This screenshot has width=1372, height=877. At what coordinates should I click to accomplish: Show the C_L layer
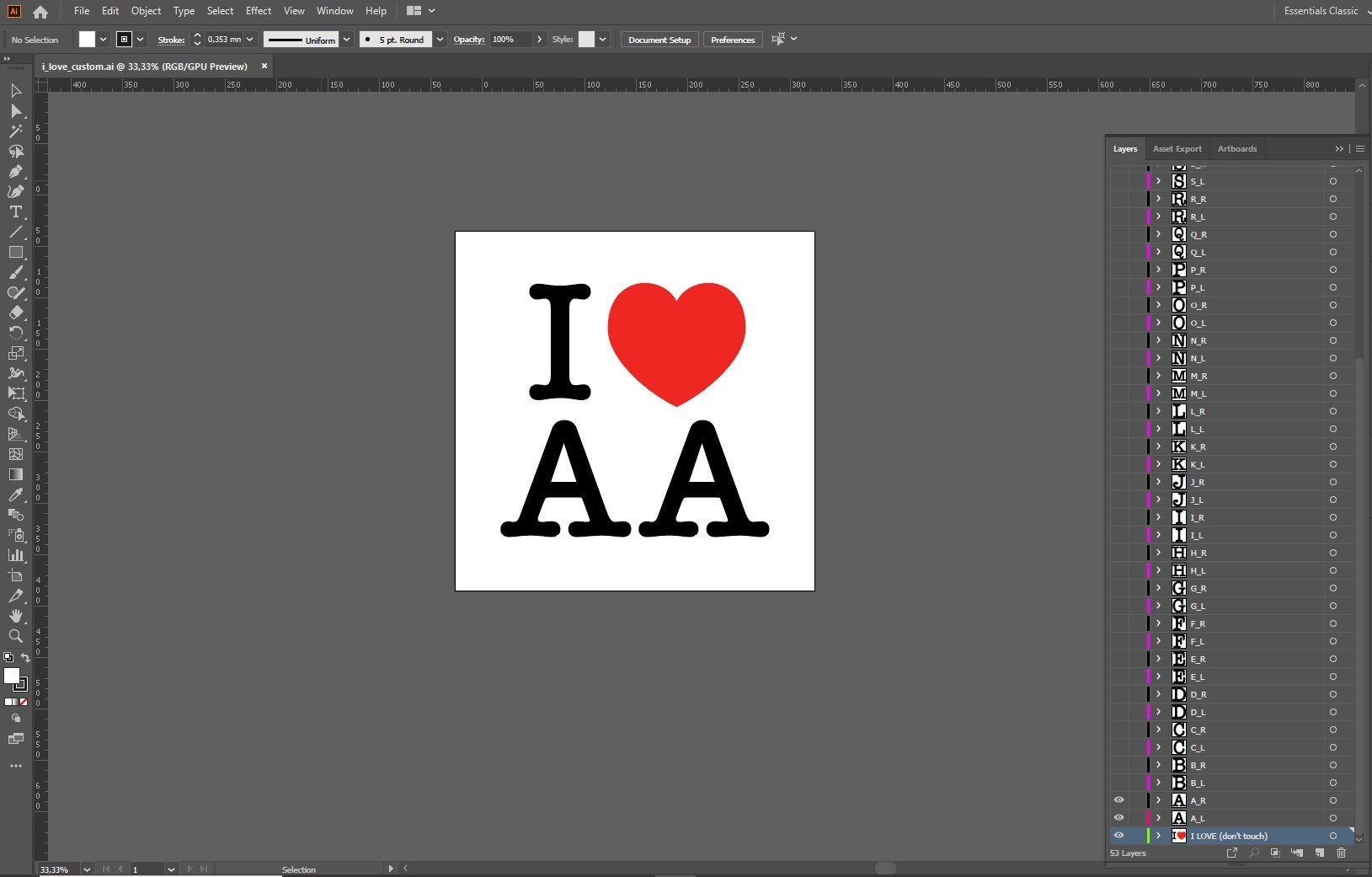click(x=1118, y=747)
